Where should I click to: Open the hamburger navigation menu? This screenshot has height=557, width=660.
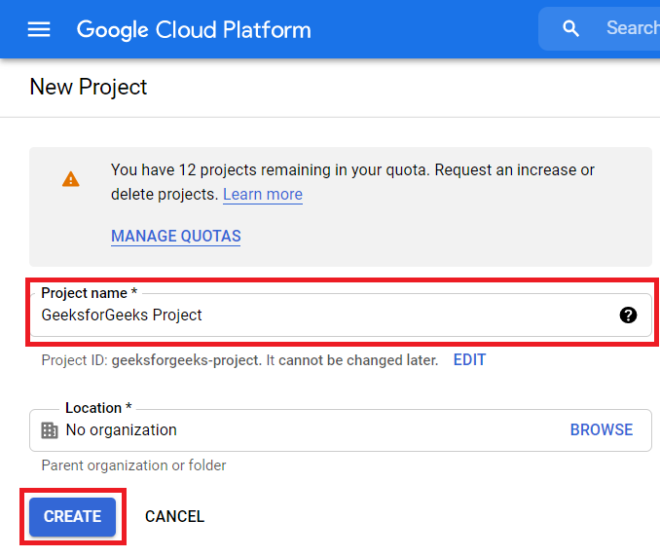(39, 29)
